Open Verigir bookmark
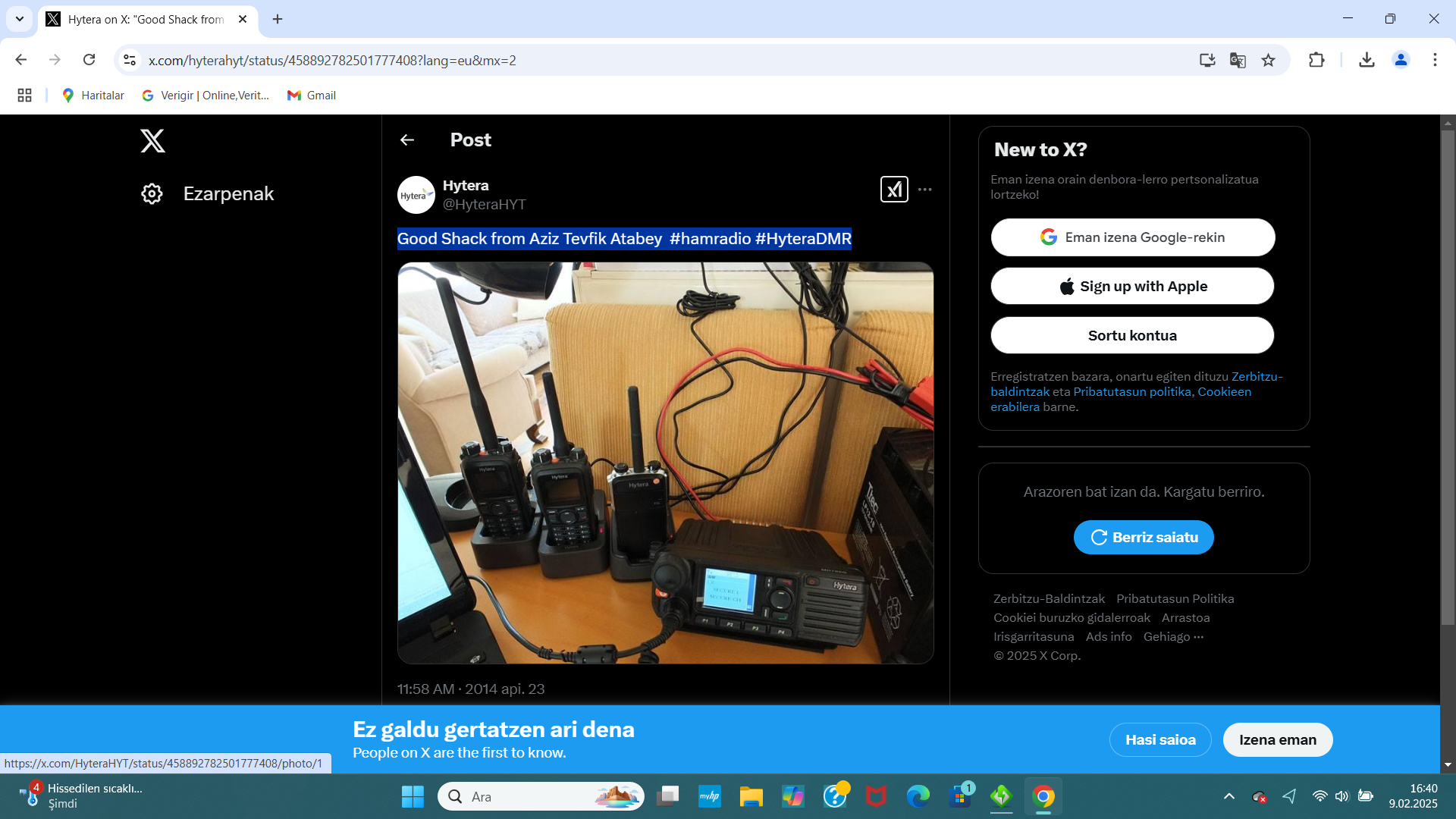Viewport: 1456px width, 819px height. [206, 95]
